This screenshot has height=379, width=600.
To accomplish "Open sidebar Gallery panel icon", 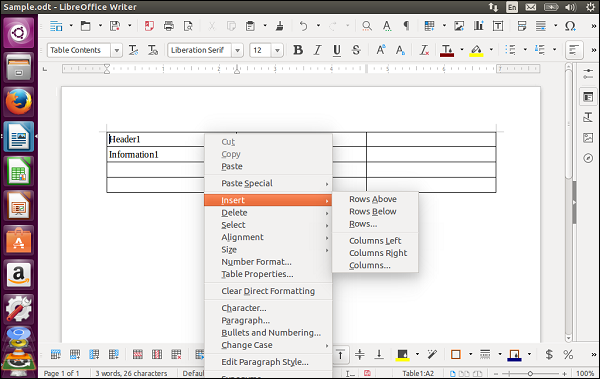I will 588,137.
